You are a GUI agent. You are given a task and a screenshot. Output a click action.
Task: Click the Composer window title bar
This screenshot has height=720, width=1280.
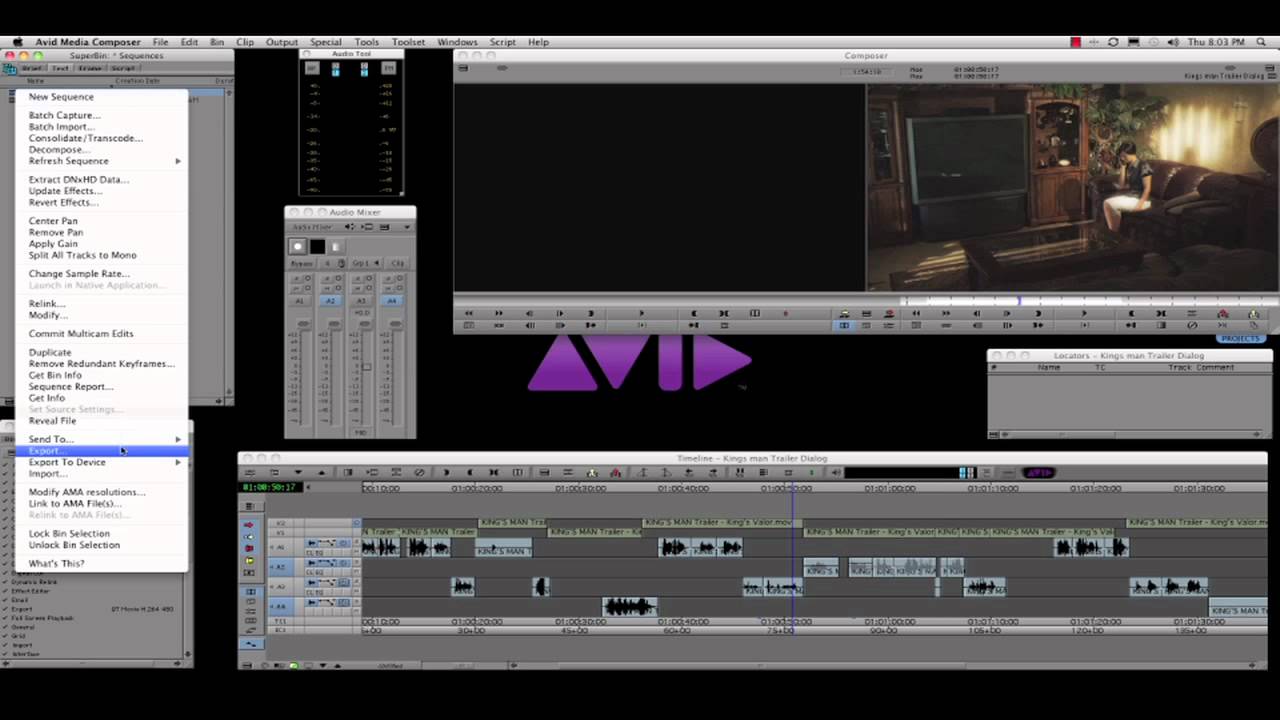click(x=866, y=56)
